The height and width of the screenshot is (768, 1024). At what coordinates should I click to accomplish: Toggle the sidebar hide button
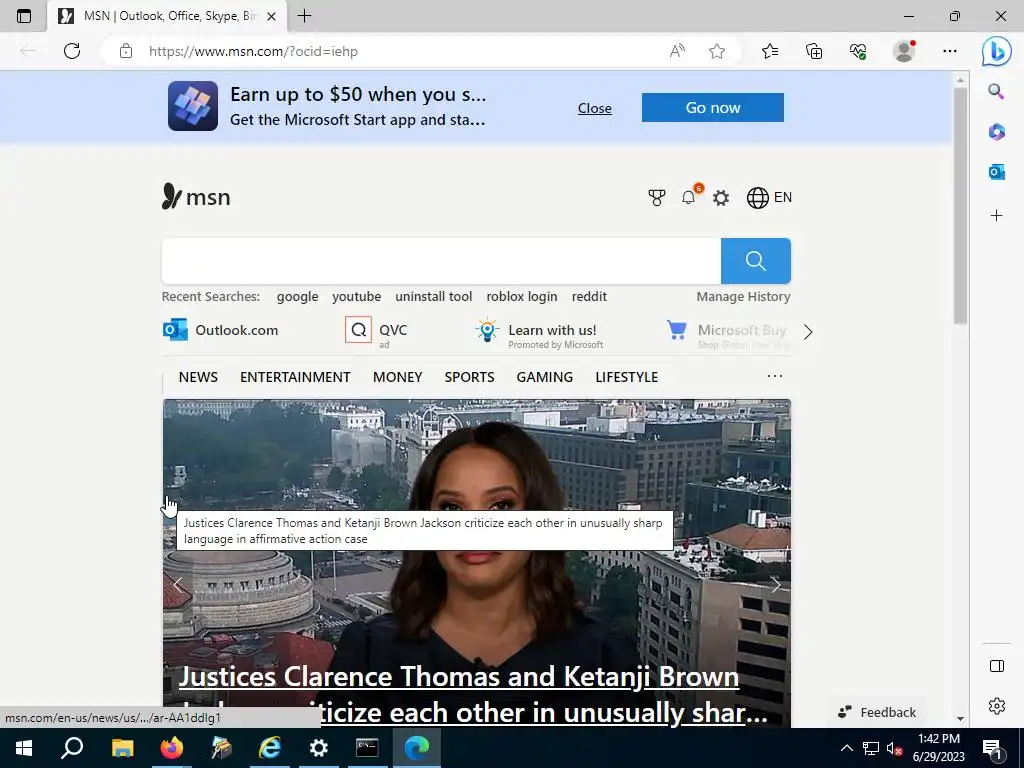coord(997,666)
